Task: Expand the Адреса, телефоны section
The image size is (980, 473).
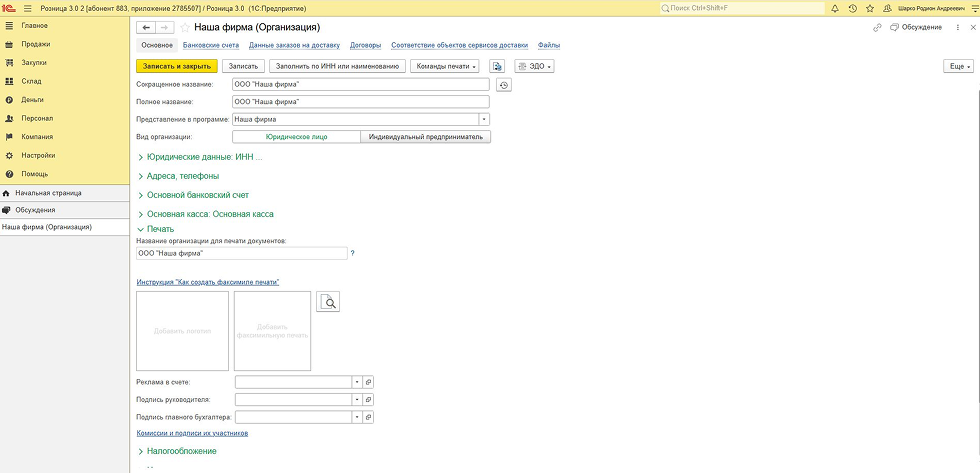Action: point(182,176)
